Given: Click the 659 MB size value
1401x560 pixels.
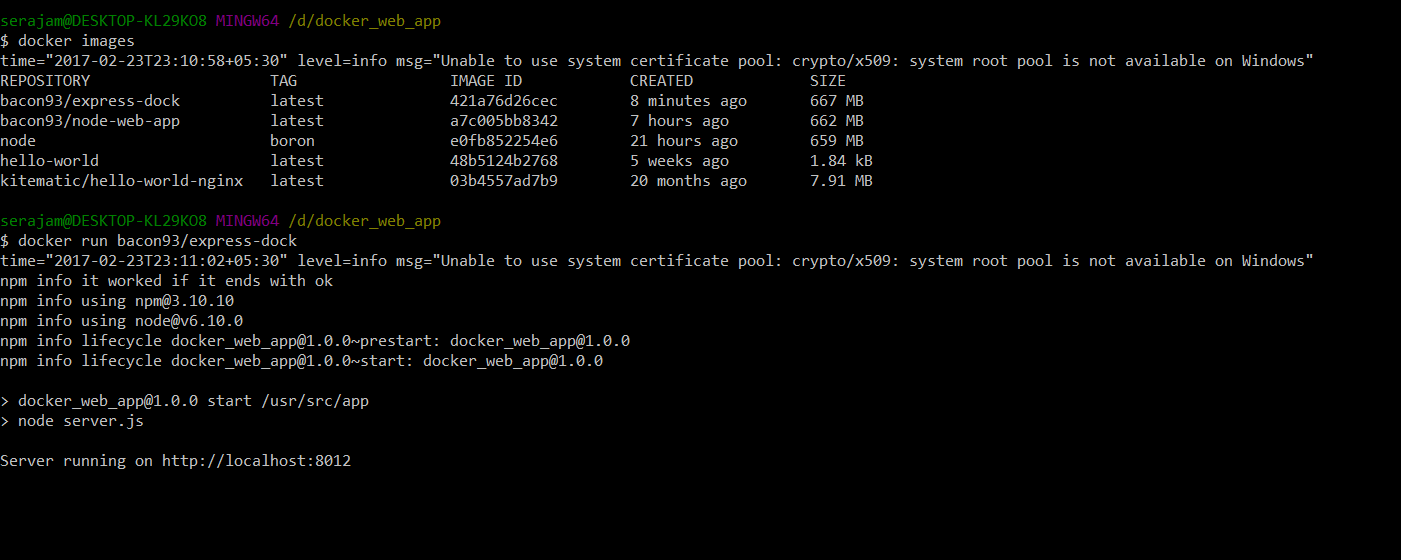Looking at the screenshot, I should pyautogui.click(x=837, y=141).
